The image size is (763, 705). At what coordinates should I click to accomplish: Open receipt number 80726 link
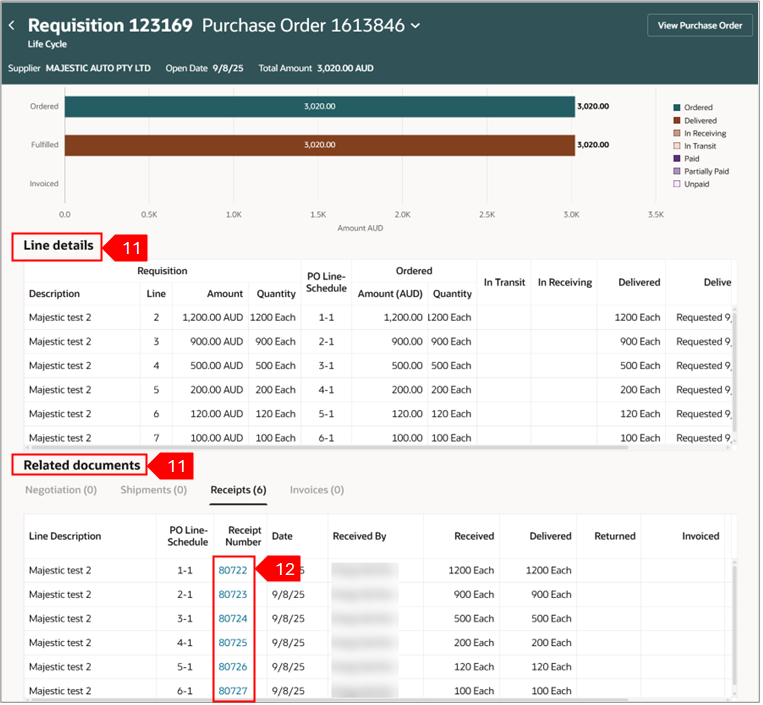[232, 666]
